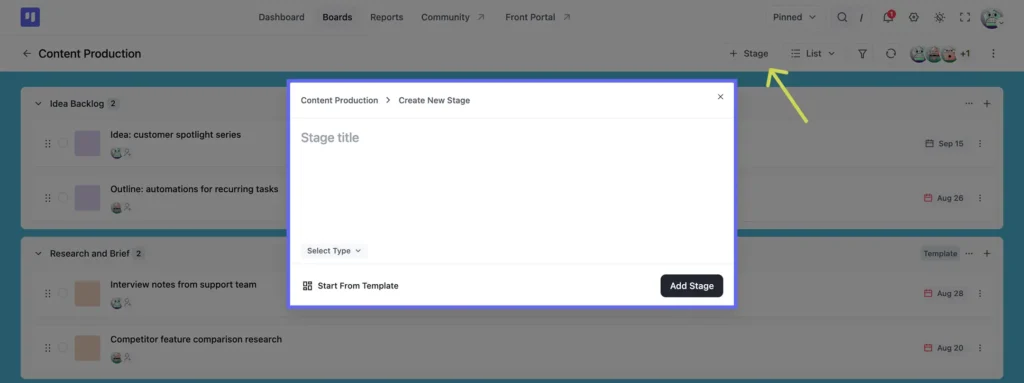Viewport: 1024px width, 383px height.
Task: Click the Interview notes orange thumbnail
Action: [88, 293]
